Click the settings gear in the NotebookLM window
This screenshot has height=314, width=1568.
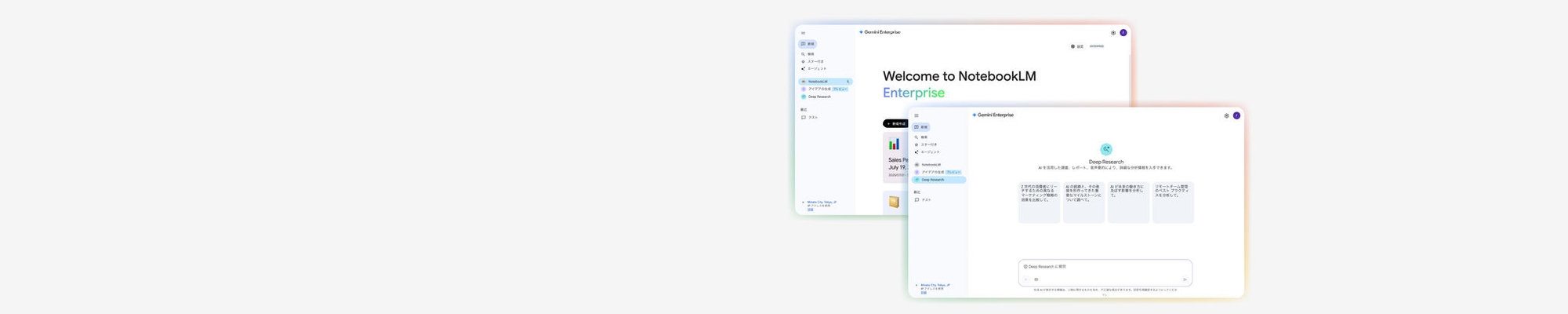coord(1113,33)
